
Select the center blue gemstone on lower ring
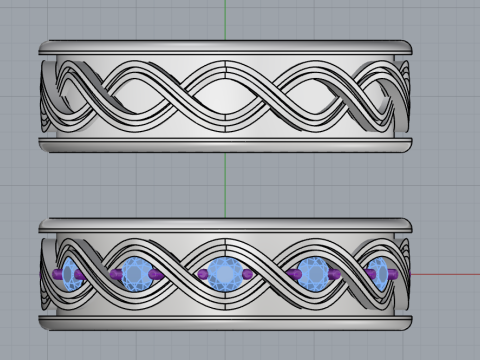point(225,274)
